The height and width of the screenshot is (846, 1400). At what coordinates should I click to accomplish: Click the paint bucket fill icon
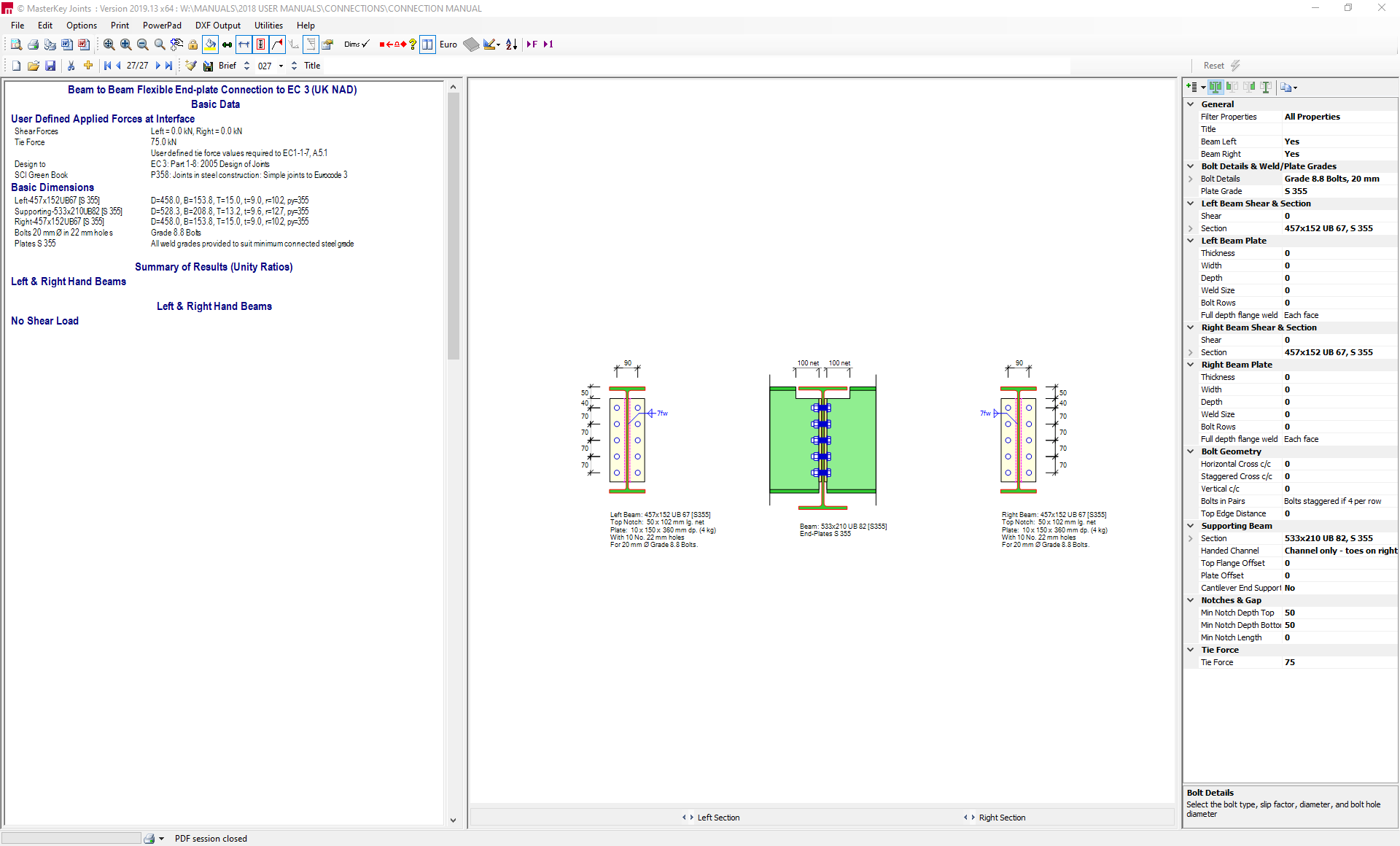(x=210, y=44)
